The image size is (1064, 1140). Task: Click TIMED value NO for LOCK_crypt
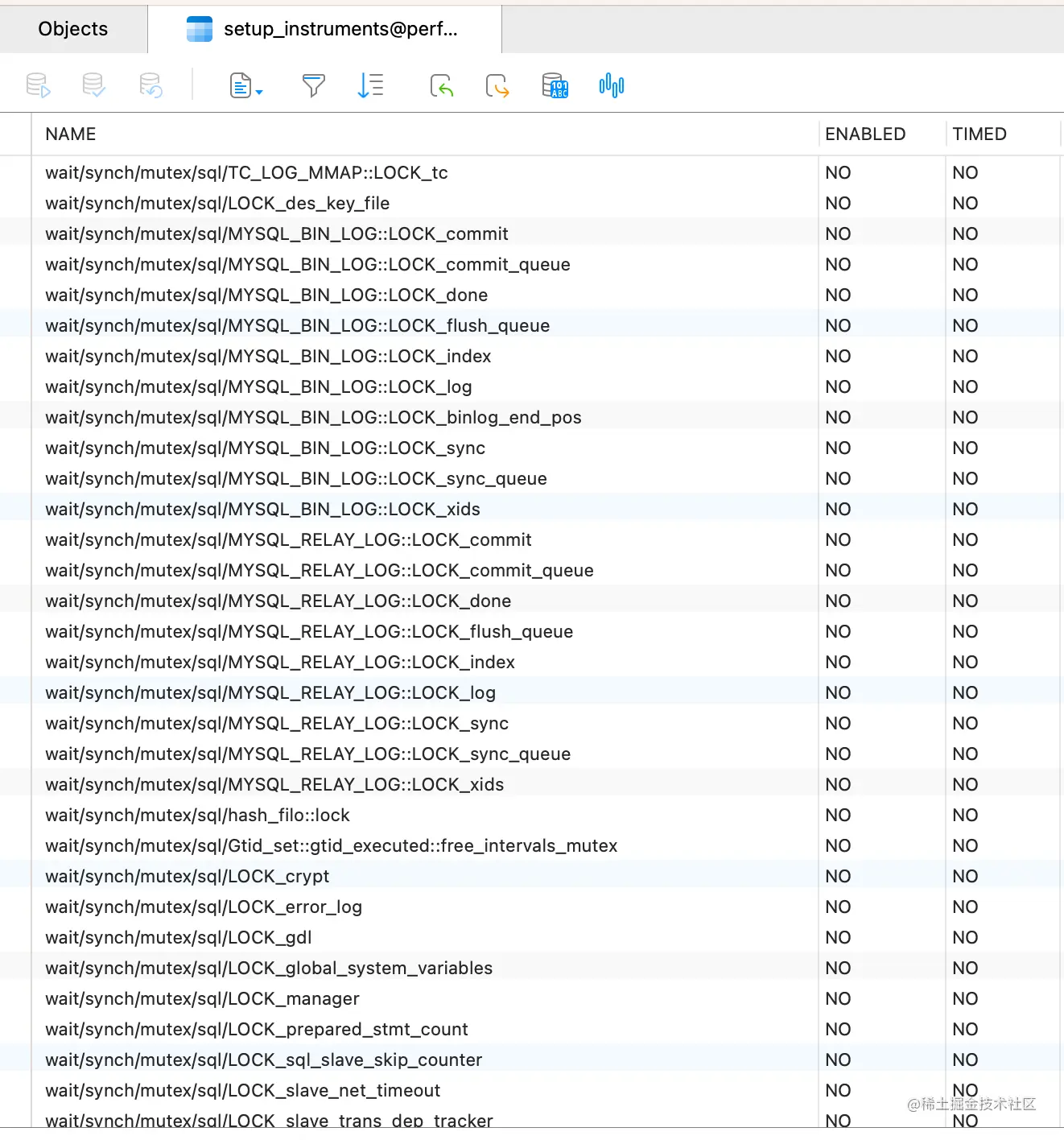point(965,876)
